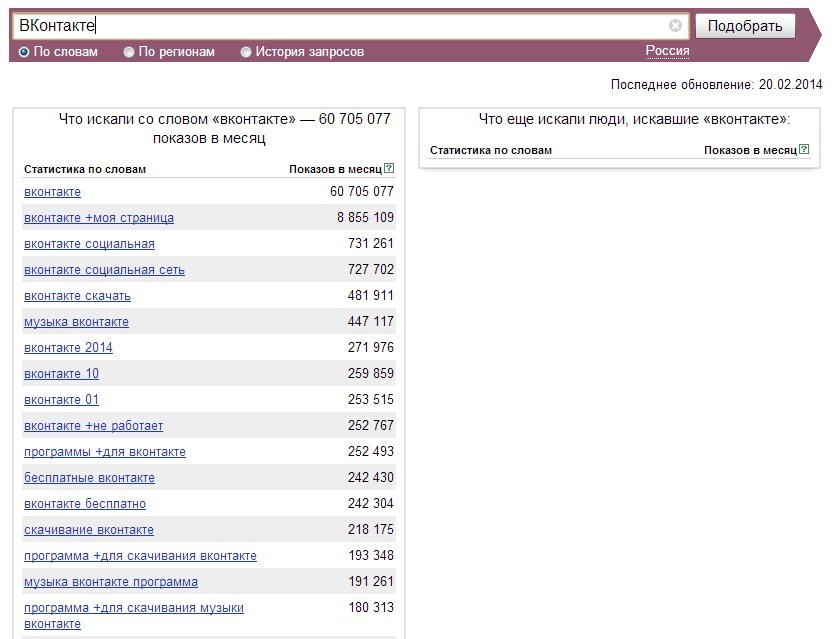
Task: Open help icon beside right Показов в месяц
Action: click(804, 150)
